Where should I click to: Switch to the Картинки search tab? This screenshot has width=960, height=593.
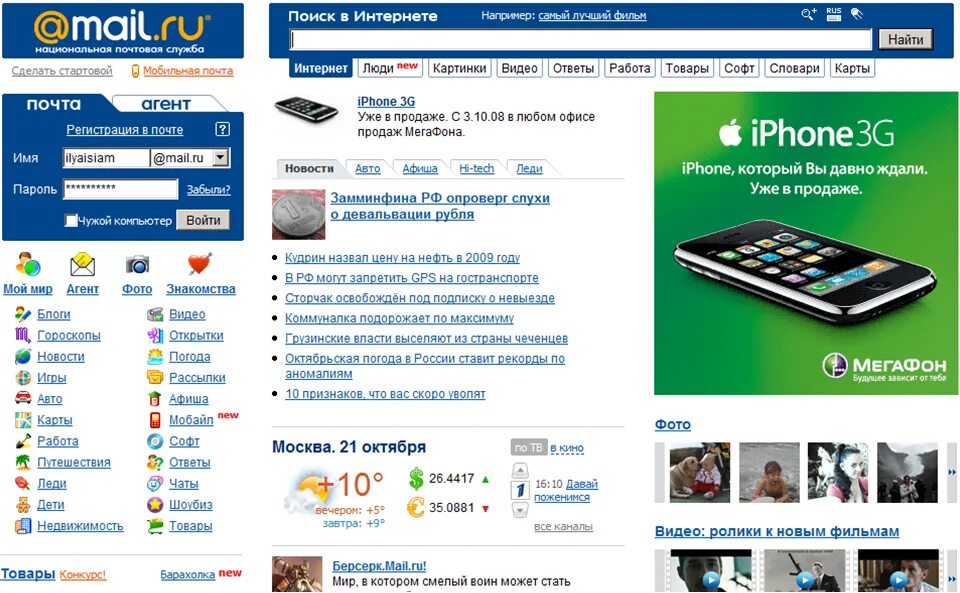point(459,68)
